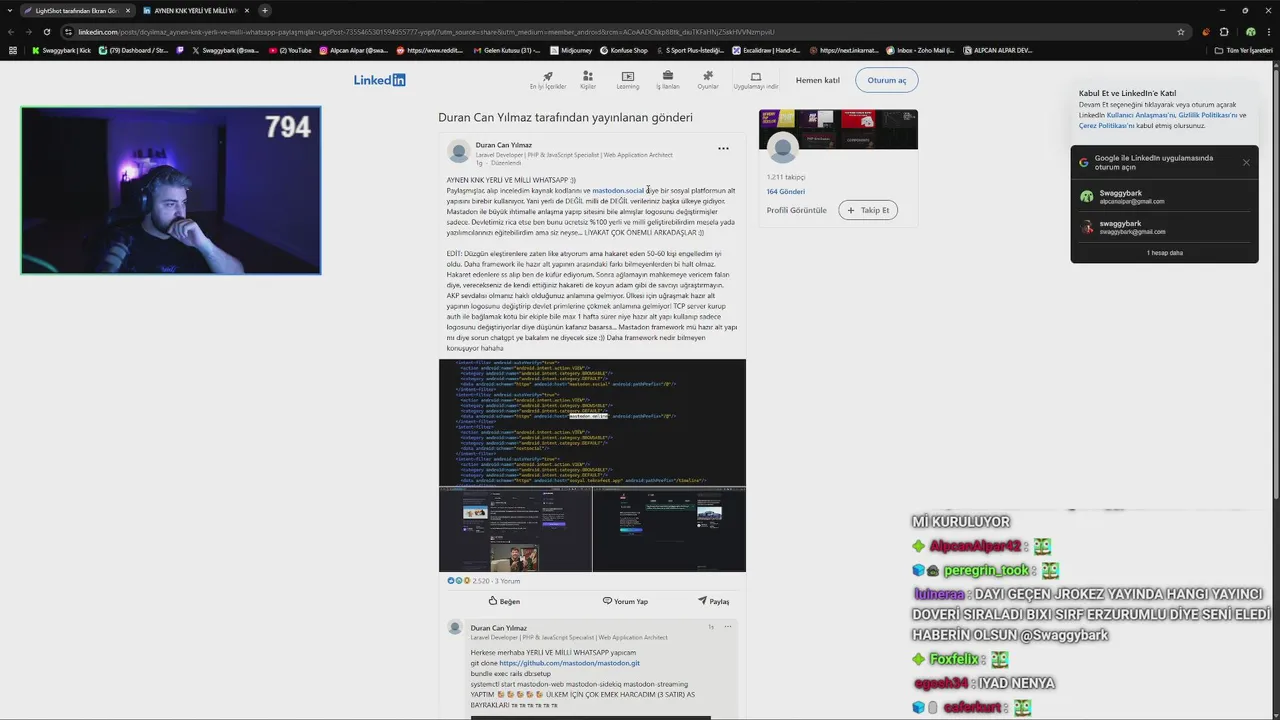The image size is (1280, 720).
Task: Click the Yorum Yap comment button
Action: click(625, 601)
